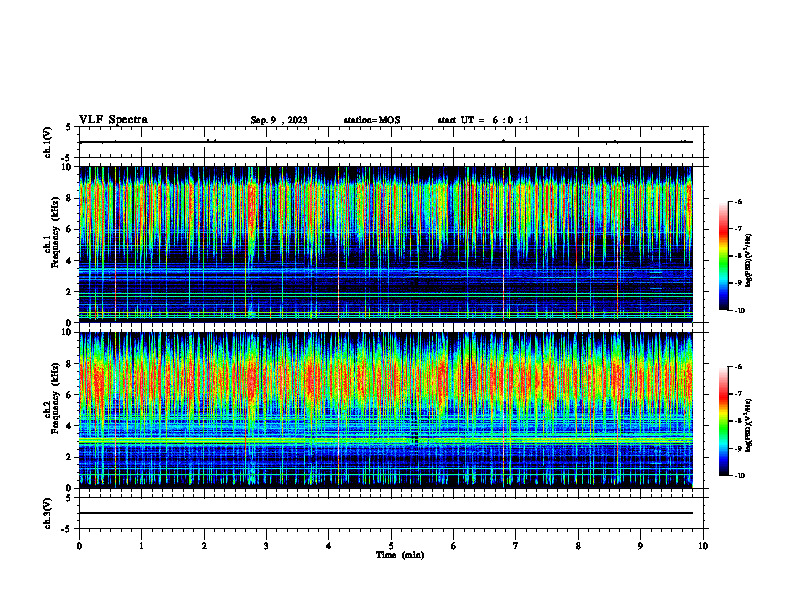Click time axis tick label "0"
Viewport: 792px width, 612px height.
(79, 546)
